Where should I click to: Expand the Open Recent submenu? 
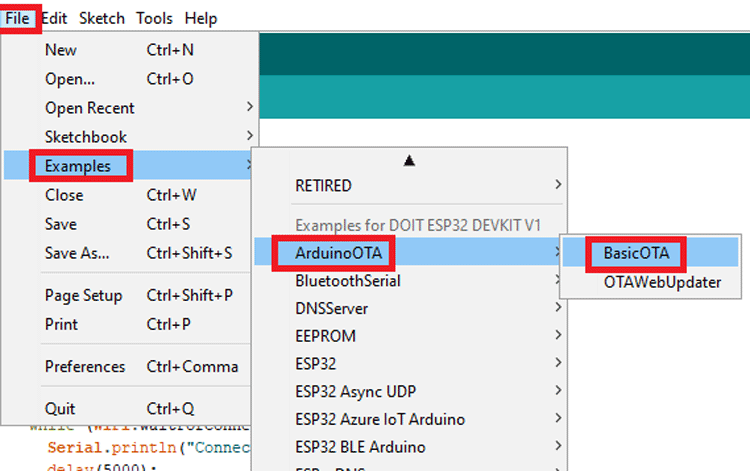pos(128,108)
